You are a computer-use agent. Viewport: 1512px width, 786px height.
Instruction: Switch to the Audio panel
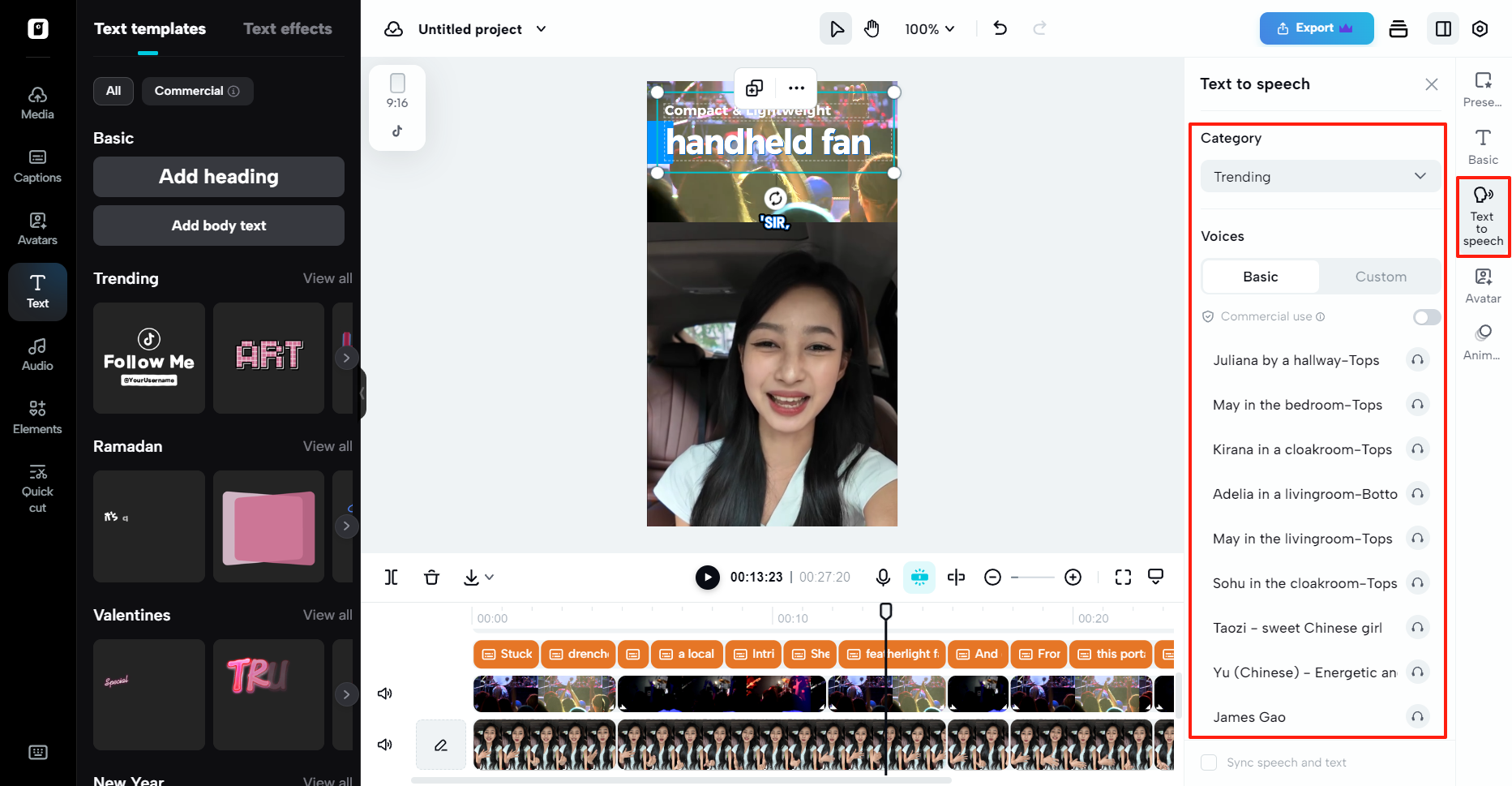37,353
